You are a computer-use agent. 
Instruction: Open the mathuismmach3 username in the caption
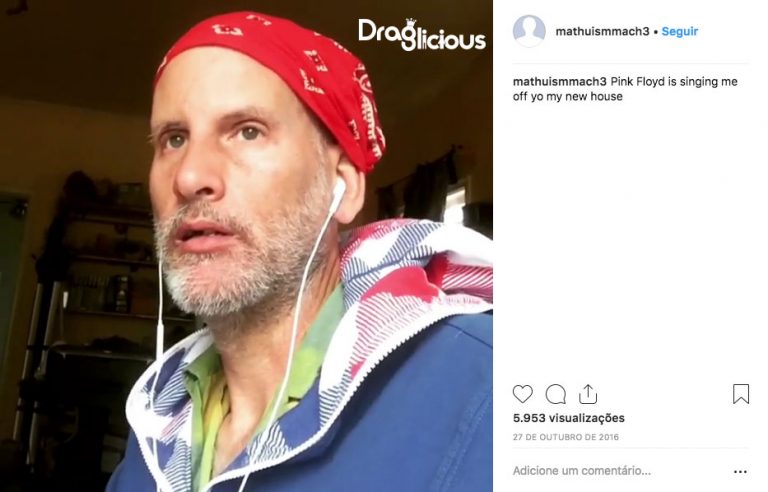[x=560, y=81]
